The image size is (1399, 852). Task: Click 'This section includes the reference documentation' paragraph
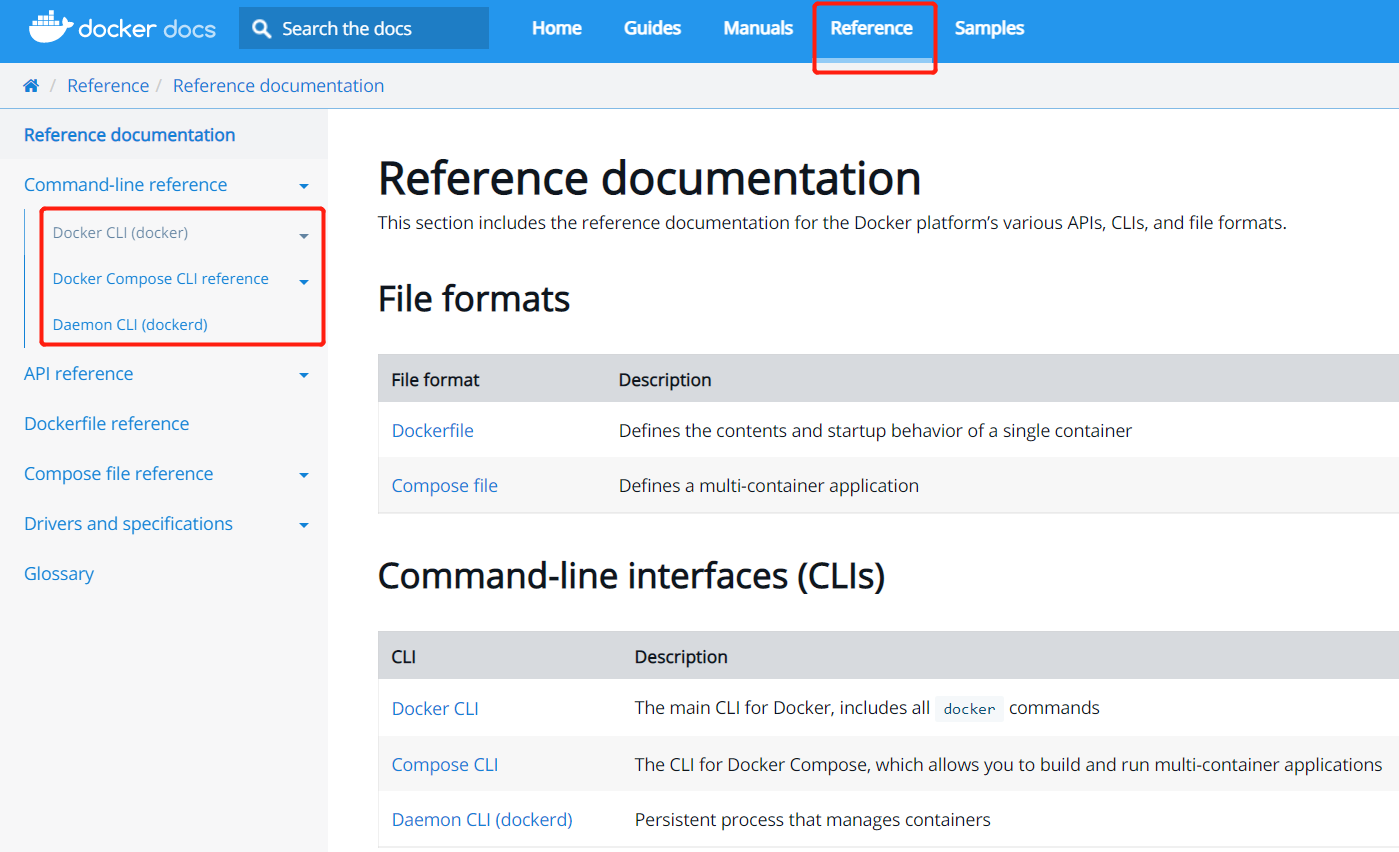pyautogui.click(x=832, y=223)
